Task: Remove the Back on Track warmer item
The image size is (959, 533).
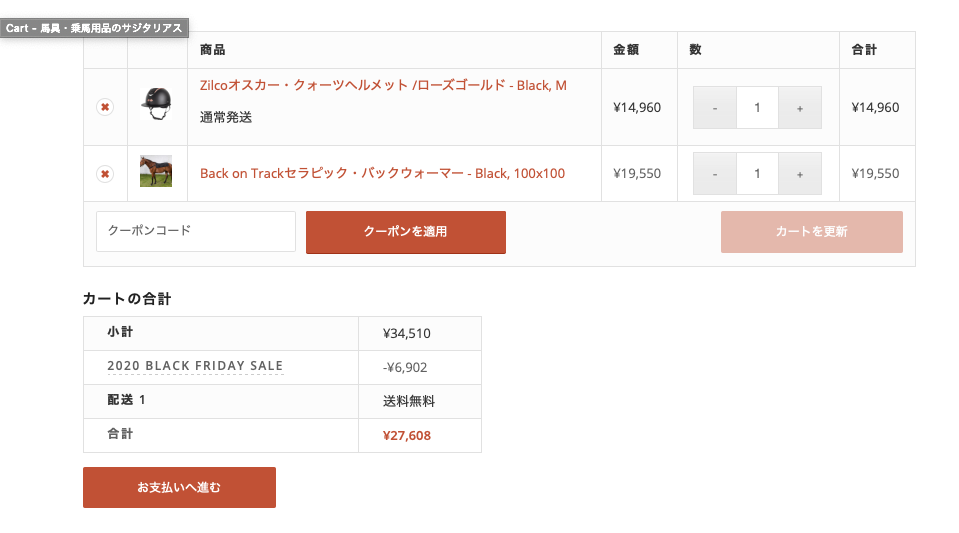Action: pos(105,174)
